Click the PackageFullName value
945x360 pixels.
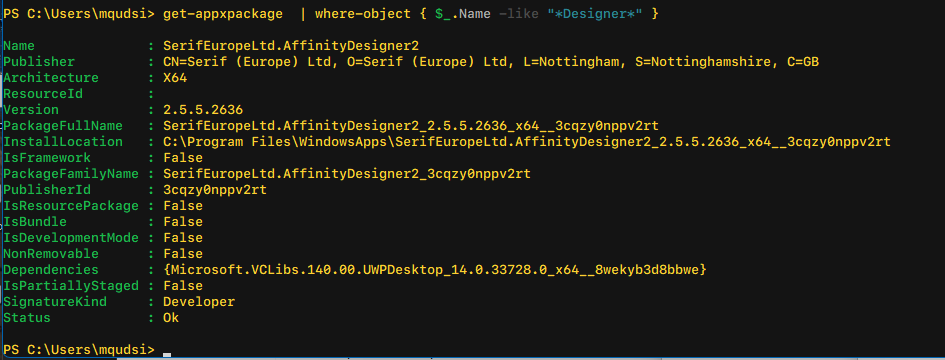click(x=410, y=126)
